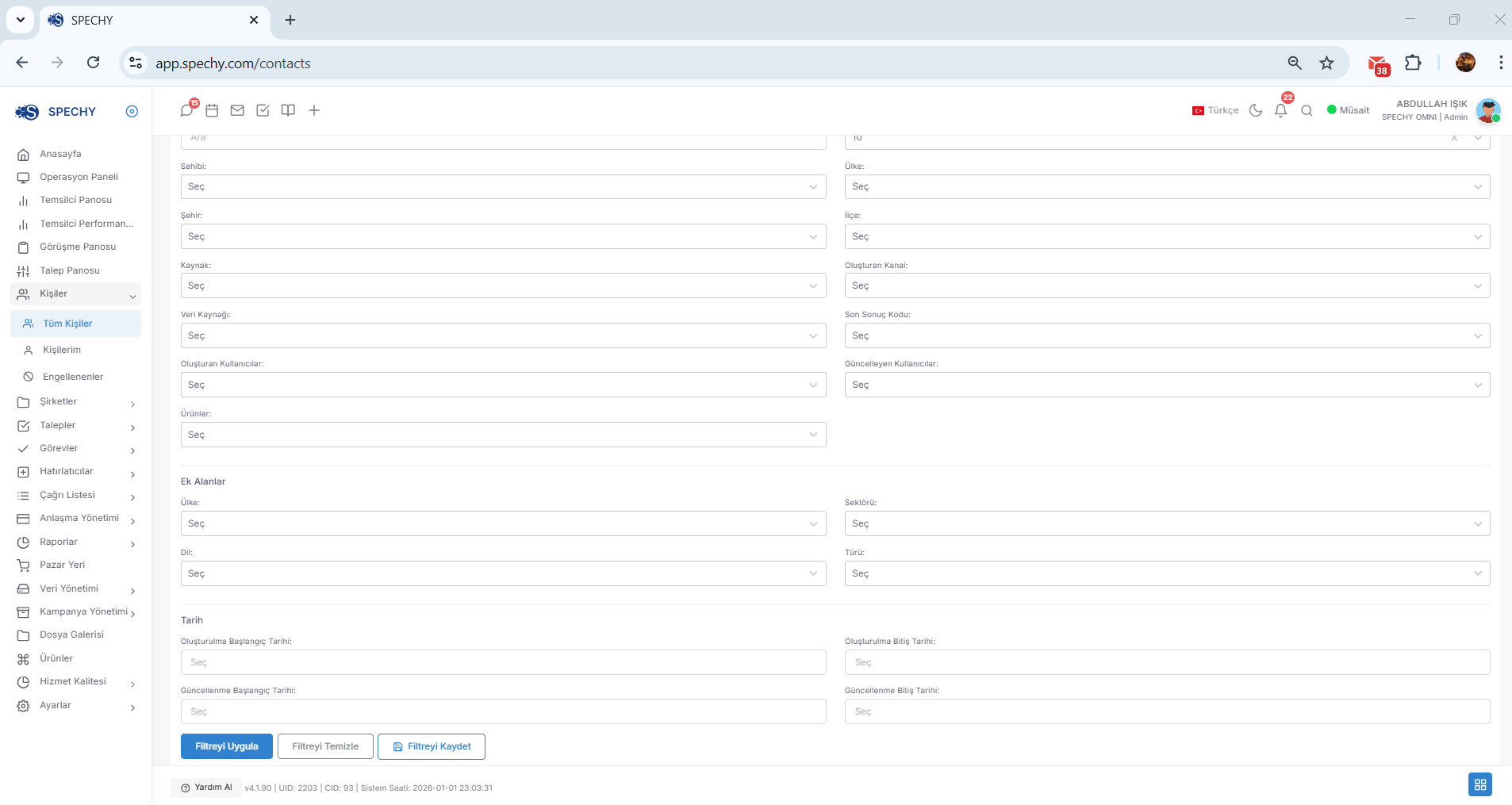This screenshot has height=805, width=1512.
Task: Open notifications bell icon
Action: point(1280,110)
